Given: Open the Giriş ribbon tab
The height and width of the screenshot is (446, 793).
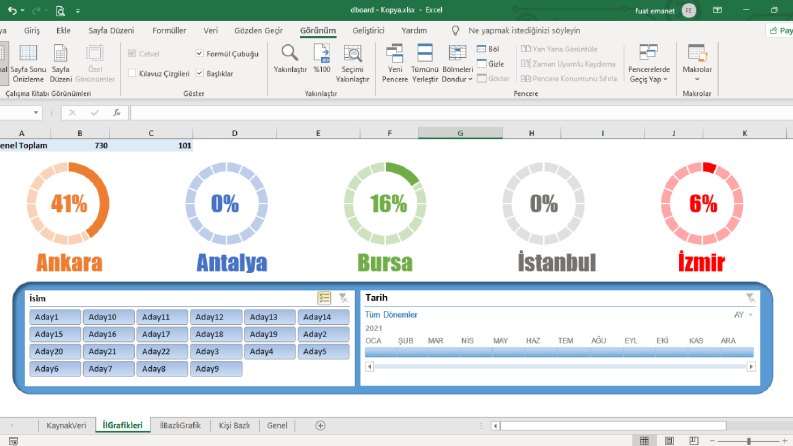Looking at the screenshot, I should 31,30.
